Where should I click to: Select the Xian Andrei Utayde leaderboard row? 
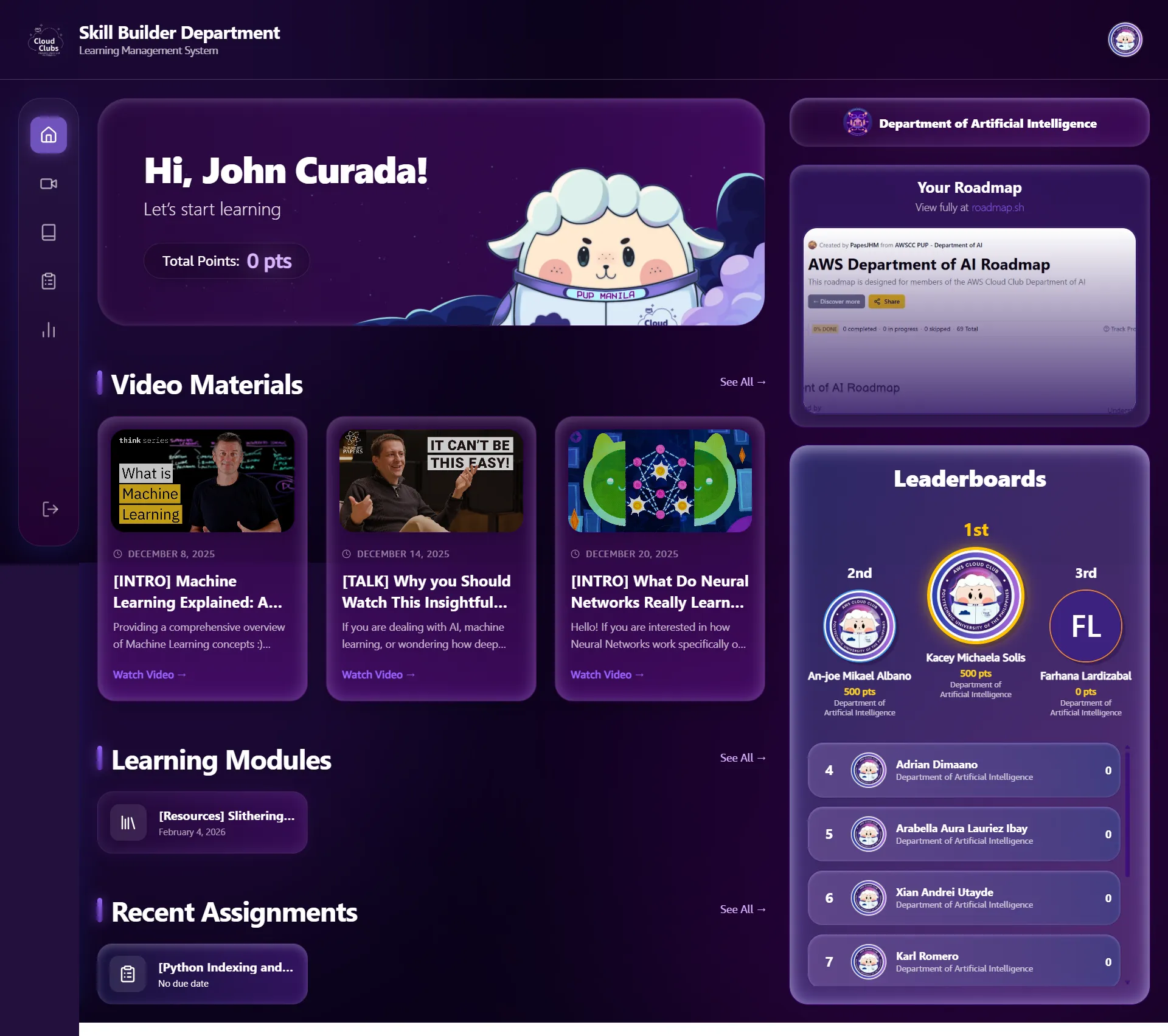pyautogui.click(x=964, y=898)
